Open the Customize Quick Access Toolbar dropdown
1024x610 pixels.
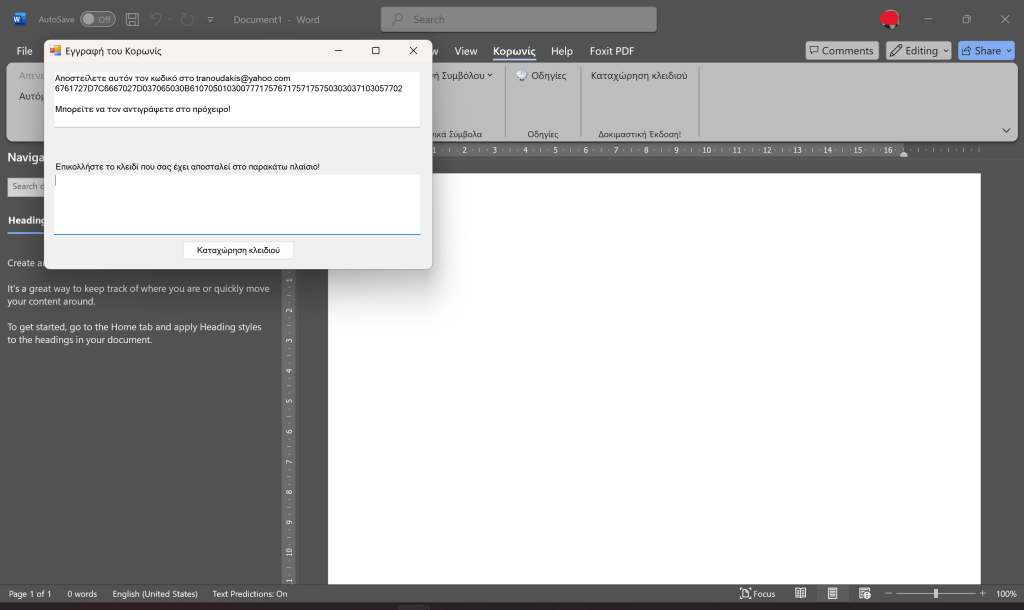210,19
